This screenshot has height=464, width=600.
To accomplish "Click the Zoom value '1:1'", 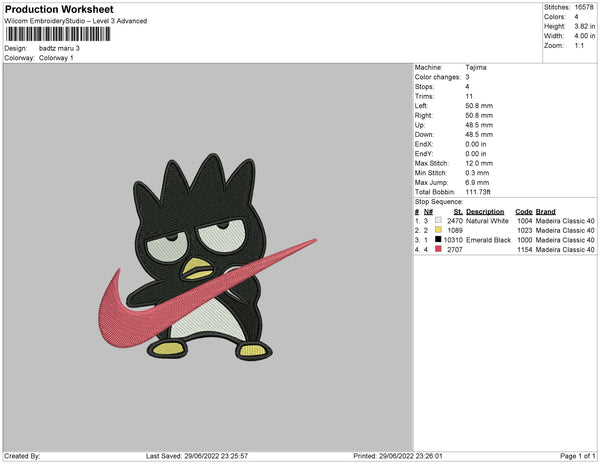I will (x=579, y=46).
